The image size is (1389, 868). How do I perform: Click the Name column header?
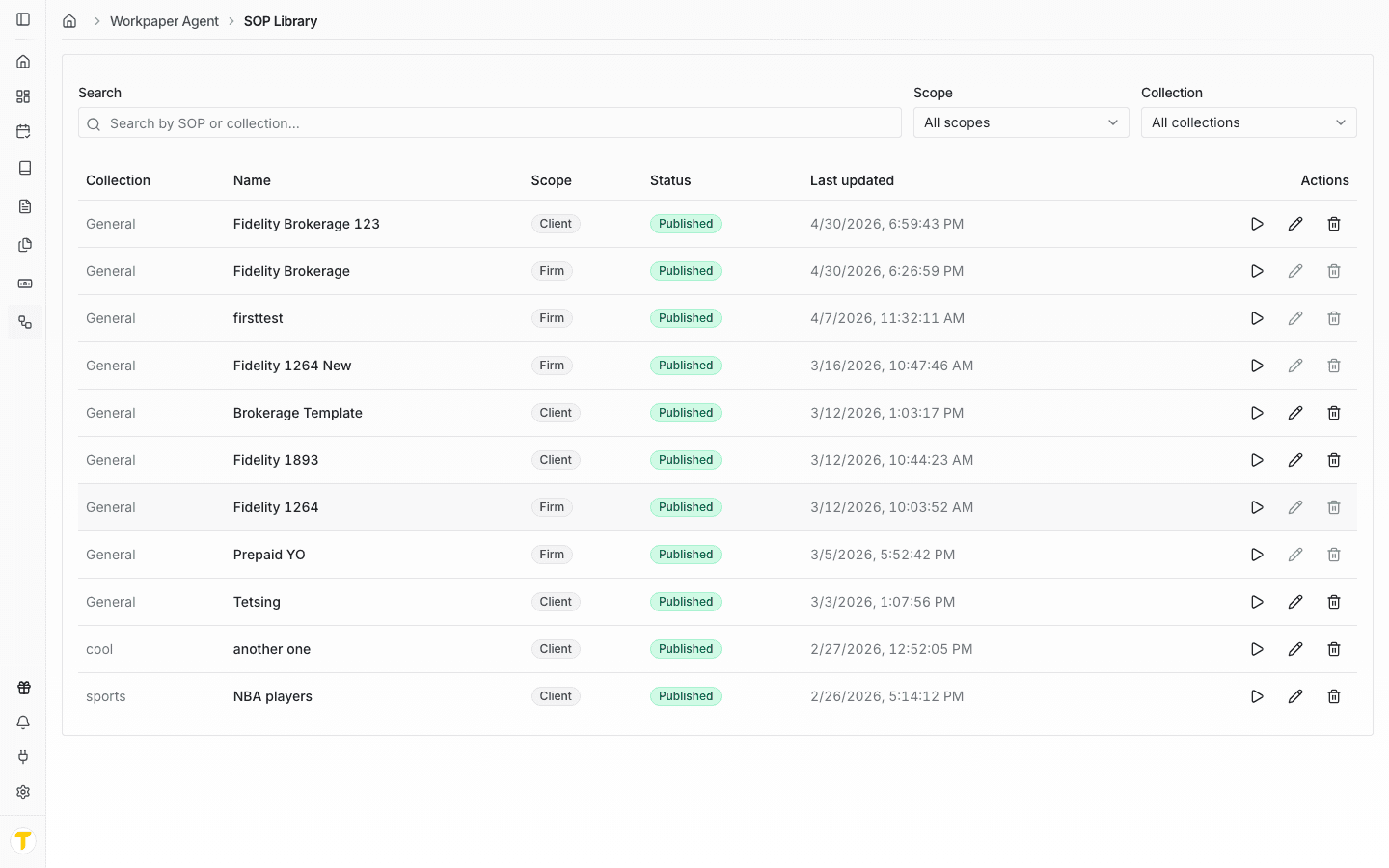pos(252,180)
